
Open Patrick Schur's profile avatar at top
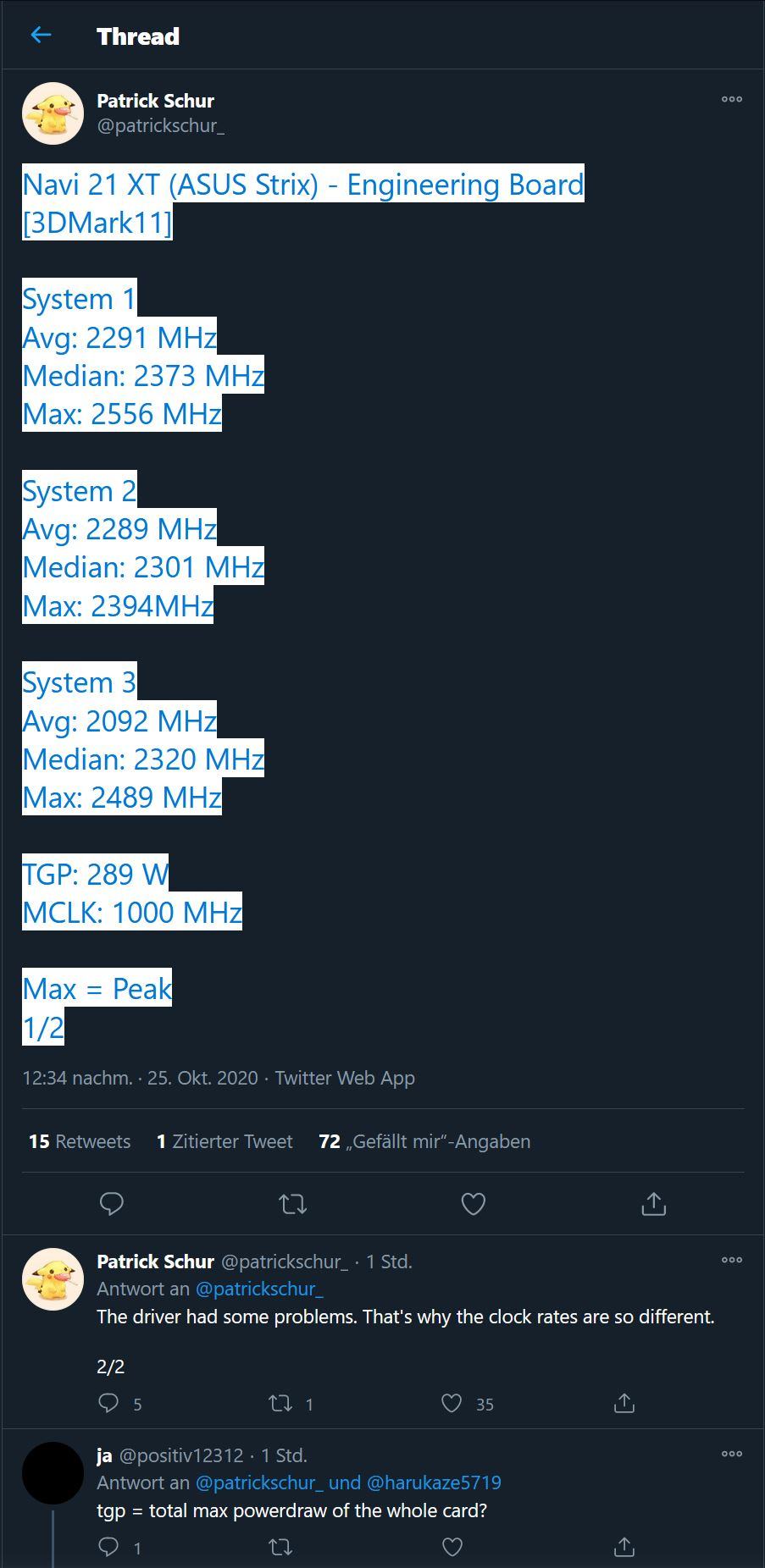[x=53, y=113]
